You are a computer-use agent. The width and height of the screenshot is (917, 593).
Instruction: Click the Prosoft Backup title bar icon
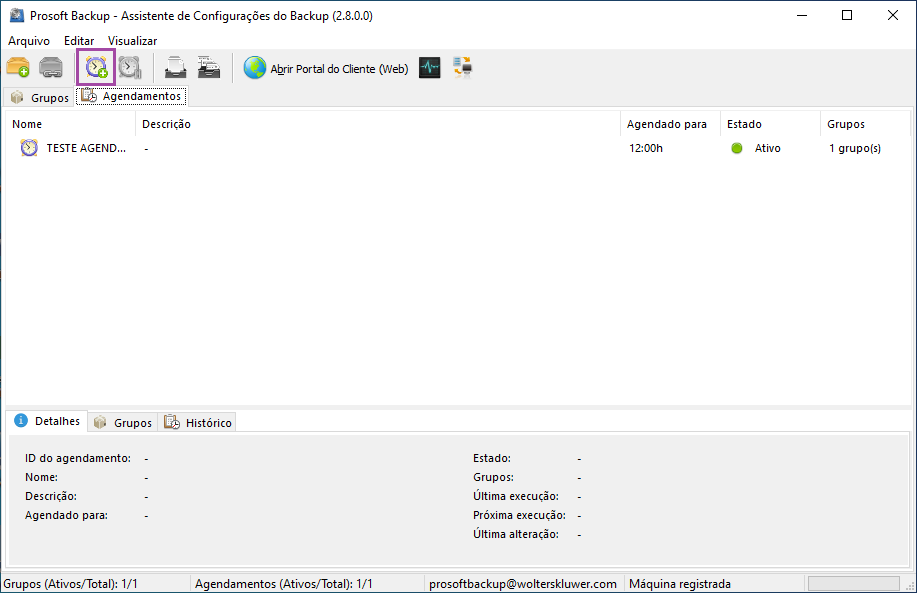[x=17, y=15]
